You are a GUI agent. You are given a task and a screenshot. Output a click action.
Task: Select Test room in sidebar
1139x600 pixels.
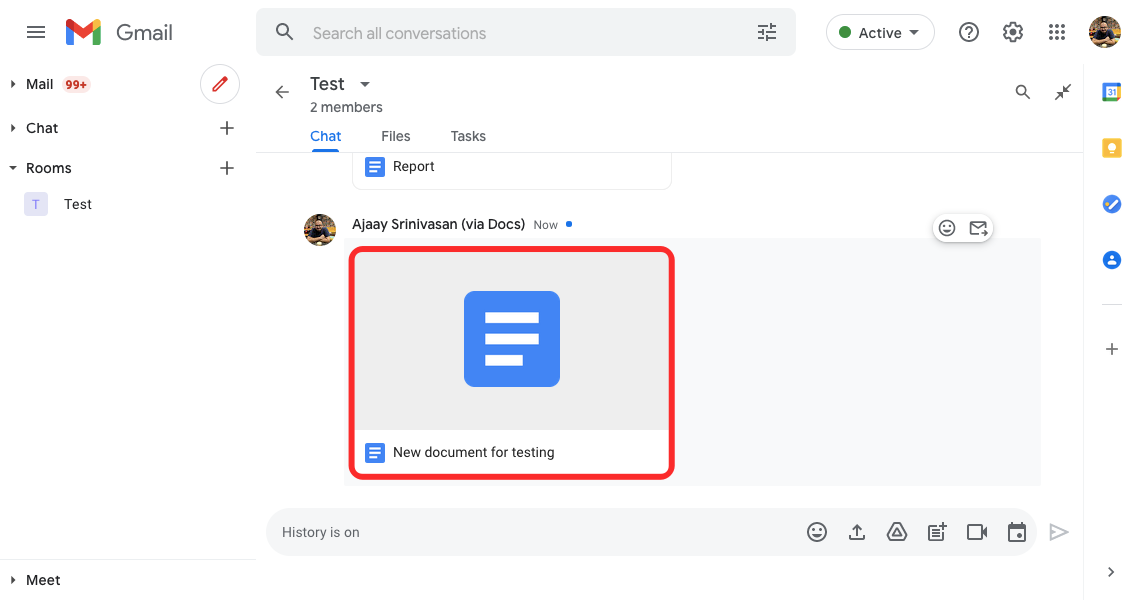78,204
